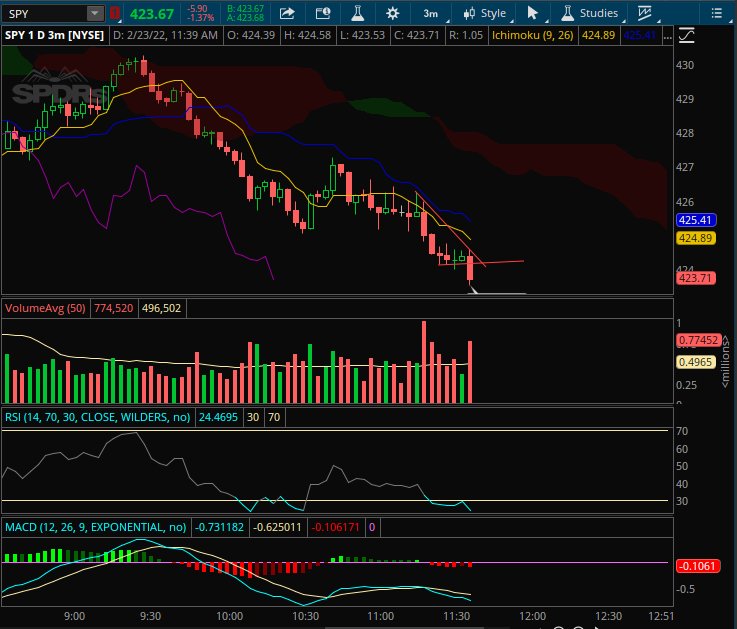Viewport: 737px width, 629px height.
Task: Click the MACD zero-line value 0
Action: (x=372, y=527)
